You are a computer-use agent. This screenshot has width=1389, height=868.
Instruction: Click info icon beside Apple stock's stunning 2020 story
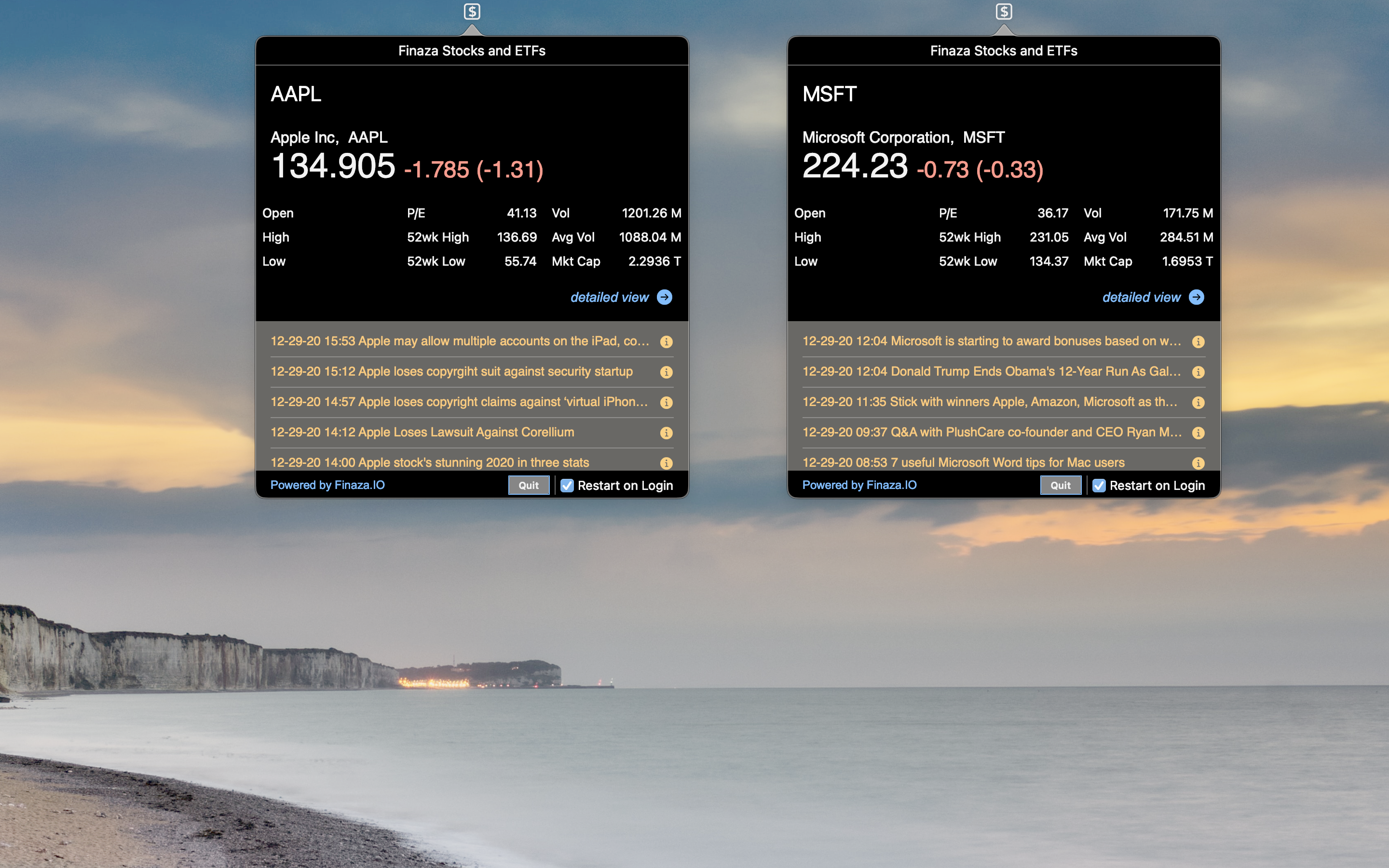666,463
